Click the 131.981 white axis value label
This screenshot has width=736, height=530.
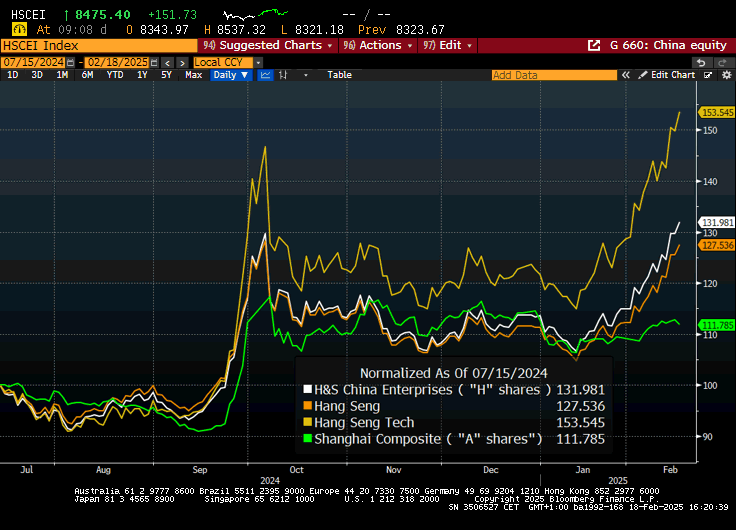click(x=717, y=223)
